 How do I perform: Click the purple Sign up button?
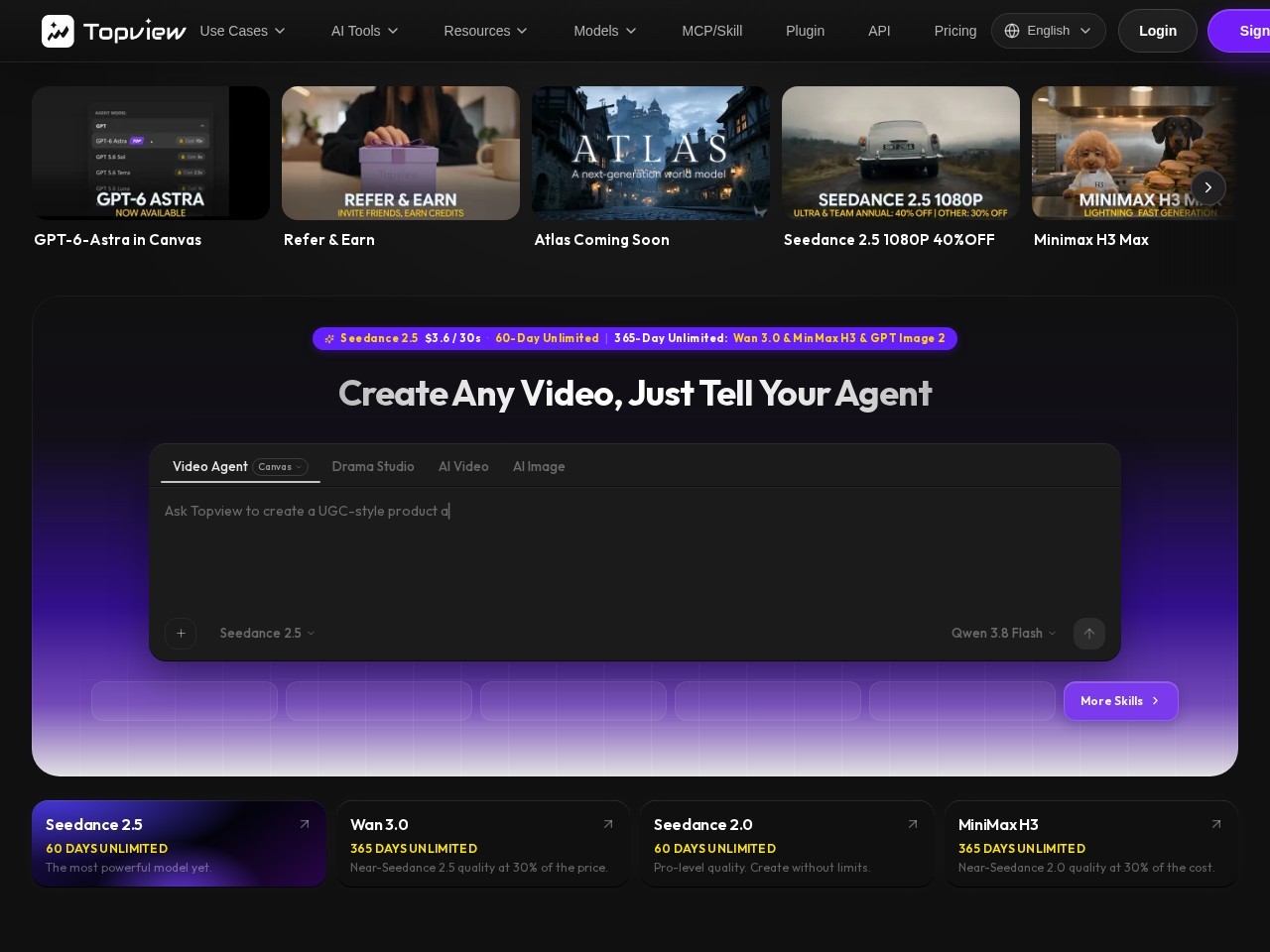tap(1240, 31)
